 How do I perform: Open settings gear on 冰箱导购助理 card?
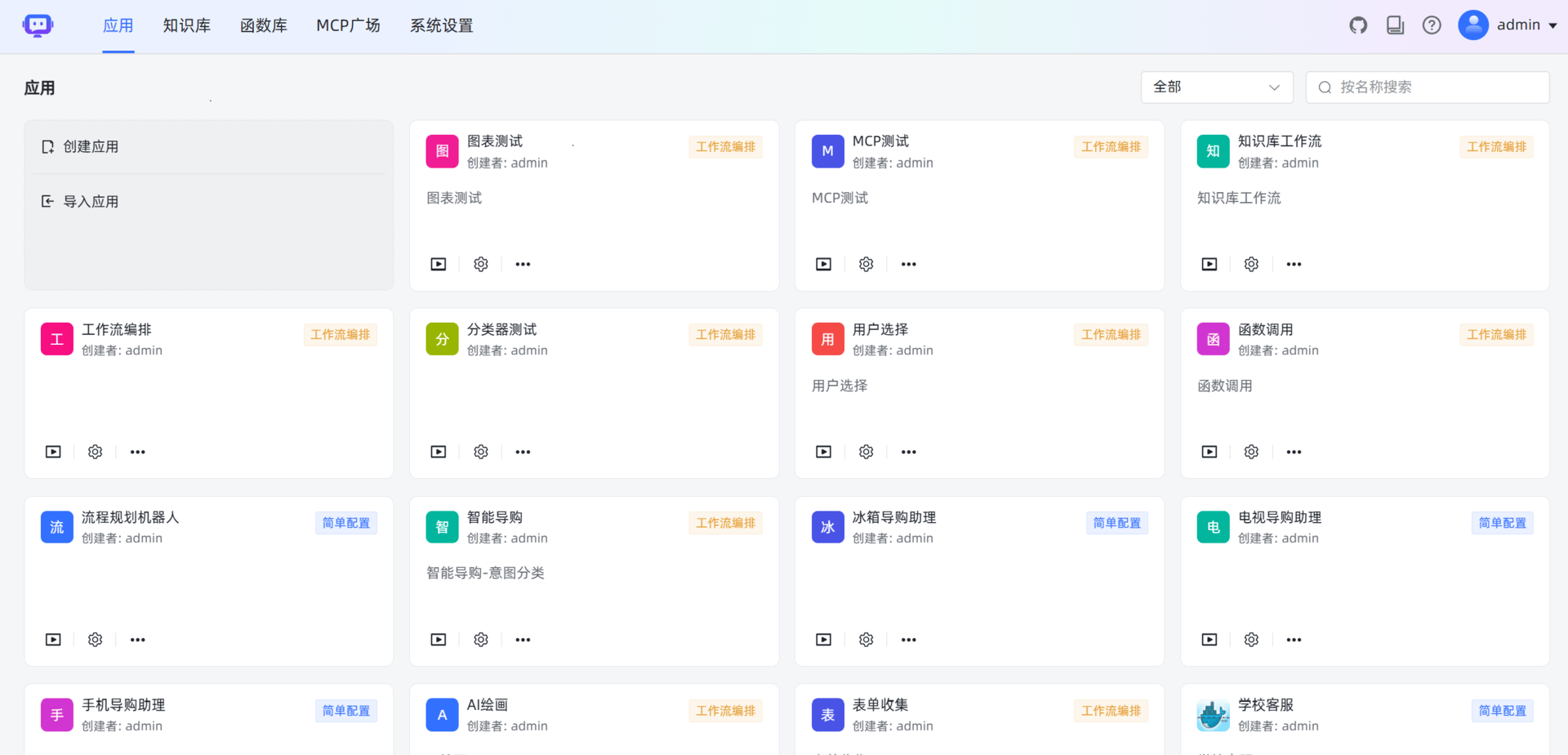click(866, 639)
